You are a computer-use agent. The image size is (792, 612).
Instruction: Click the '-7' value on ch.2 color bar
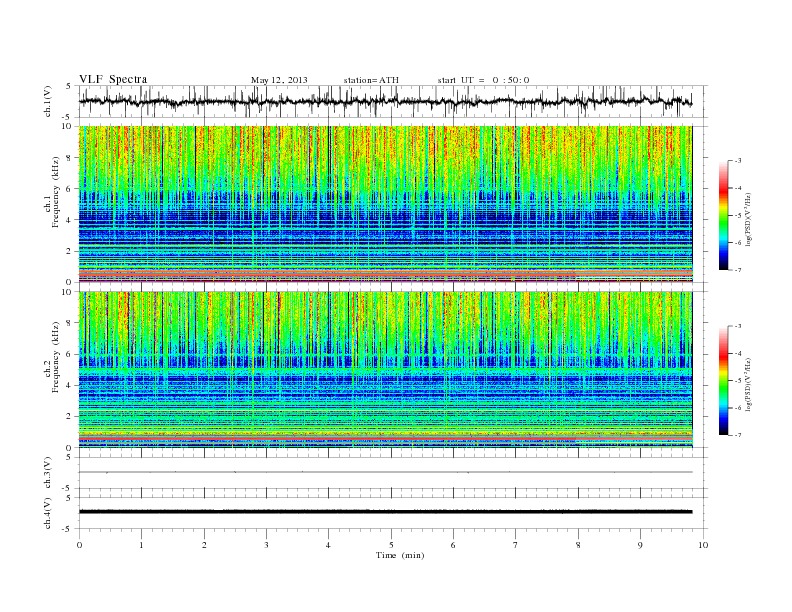(737, 435)
